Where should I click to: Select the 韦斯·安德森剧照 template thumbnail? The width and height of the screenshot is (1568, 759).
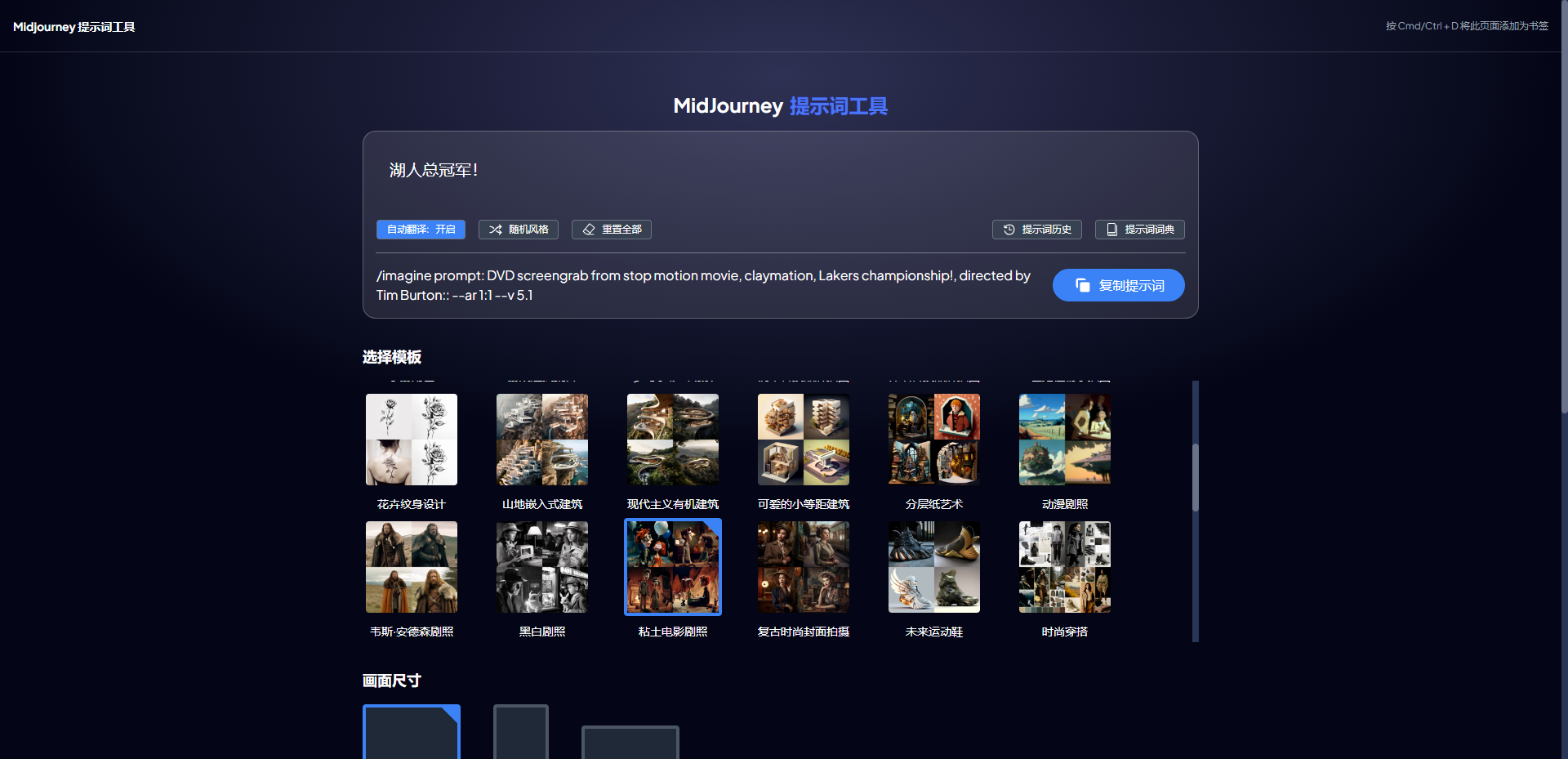pos(412,567)
